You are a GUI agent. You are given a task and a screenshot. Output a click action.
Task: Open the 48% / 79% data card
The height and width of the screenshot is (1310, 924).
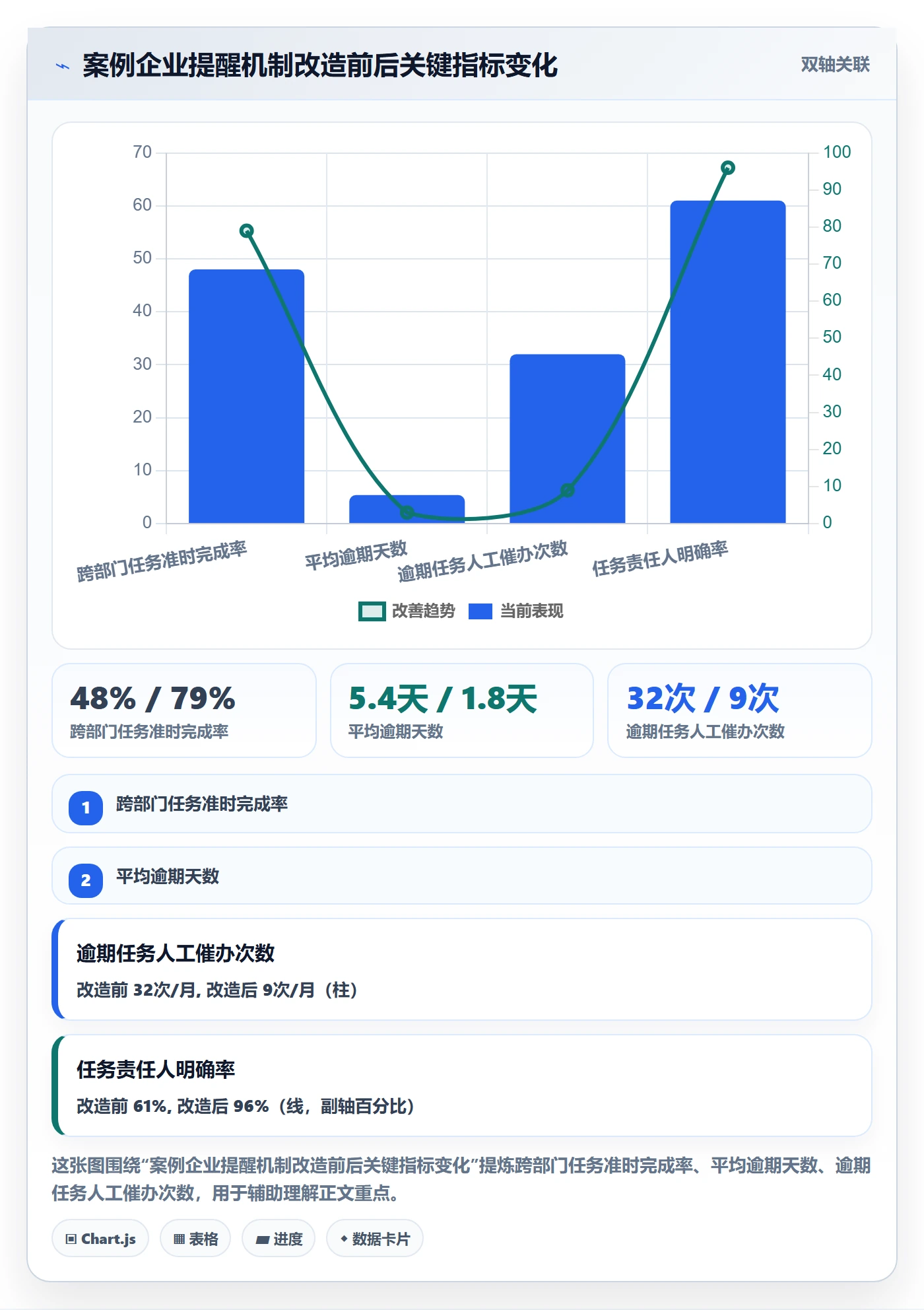click(184, 710)
